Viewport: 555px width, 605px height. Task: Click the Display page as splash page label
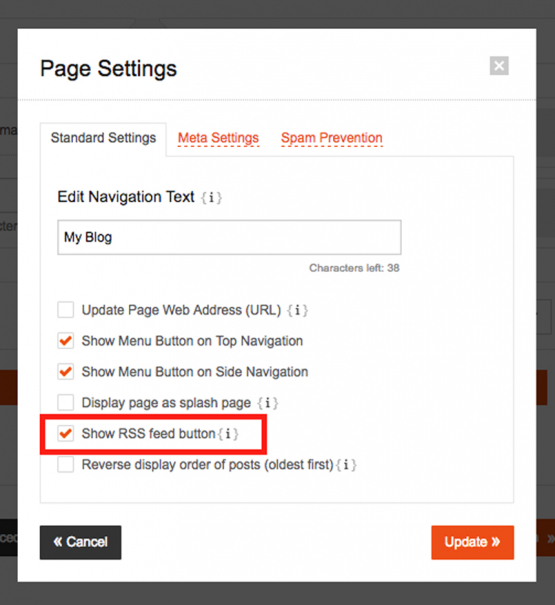point(166,403)
